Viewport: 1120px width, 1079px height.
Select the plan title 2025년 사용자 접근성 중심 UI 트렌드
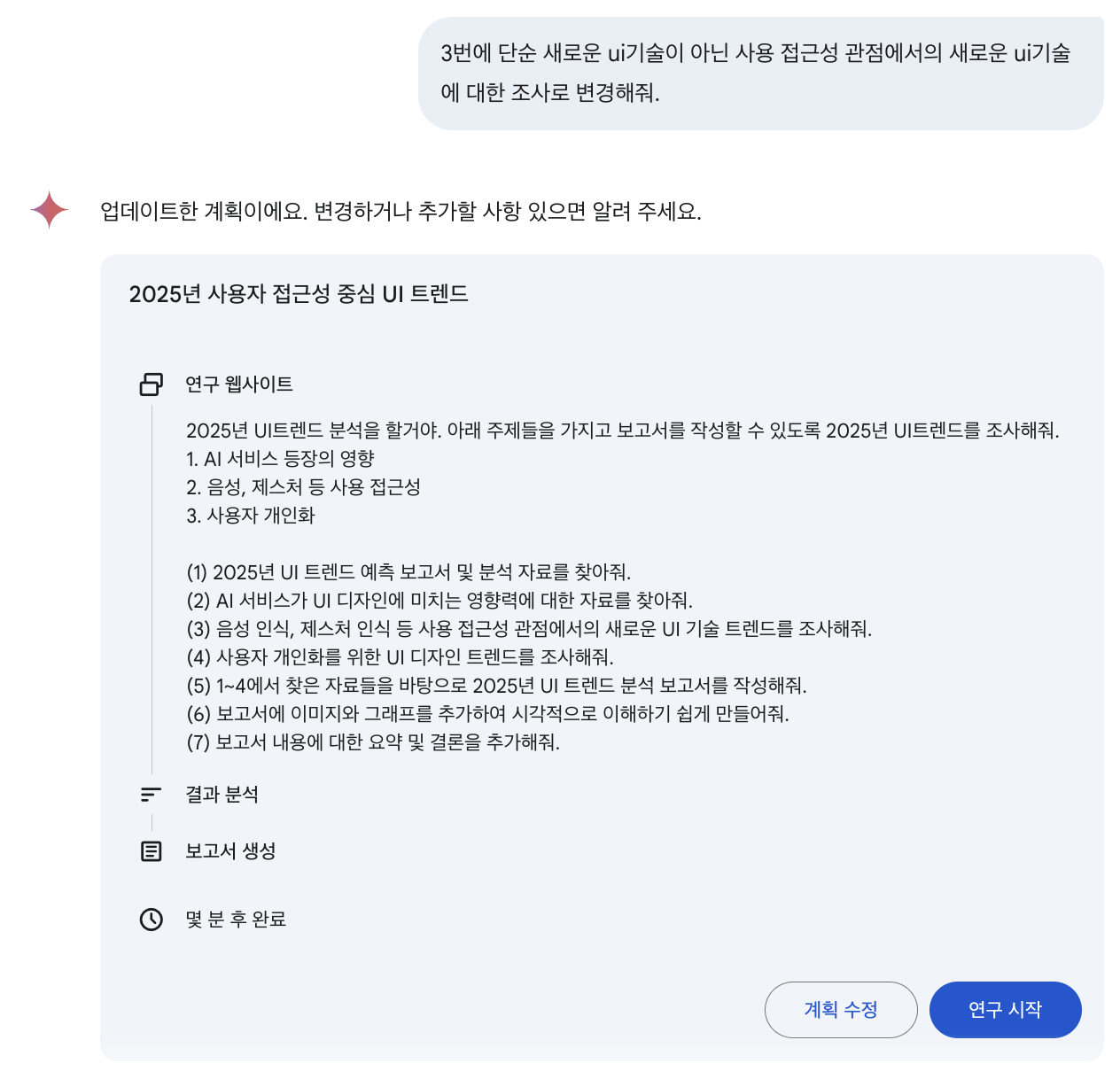click(x=299, y=294)
